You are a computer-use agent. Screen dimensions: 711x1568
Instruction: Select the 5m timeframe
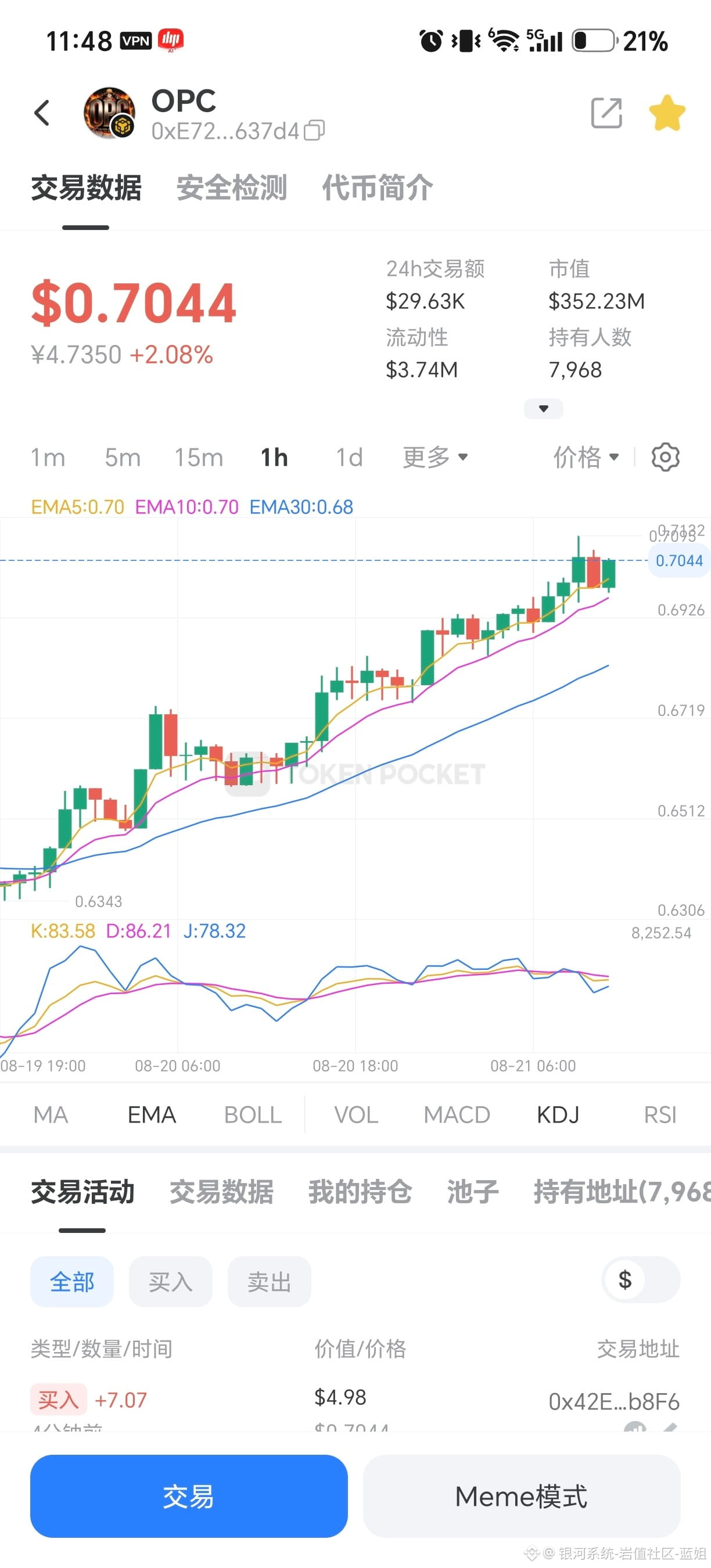123,457
